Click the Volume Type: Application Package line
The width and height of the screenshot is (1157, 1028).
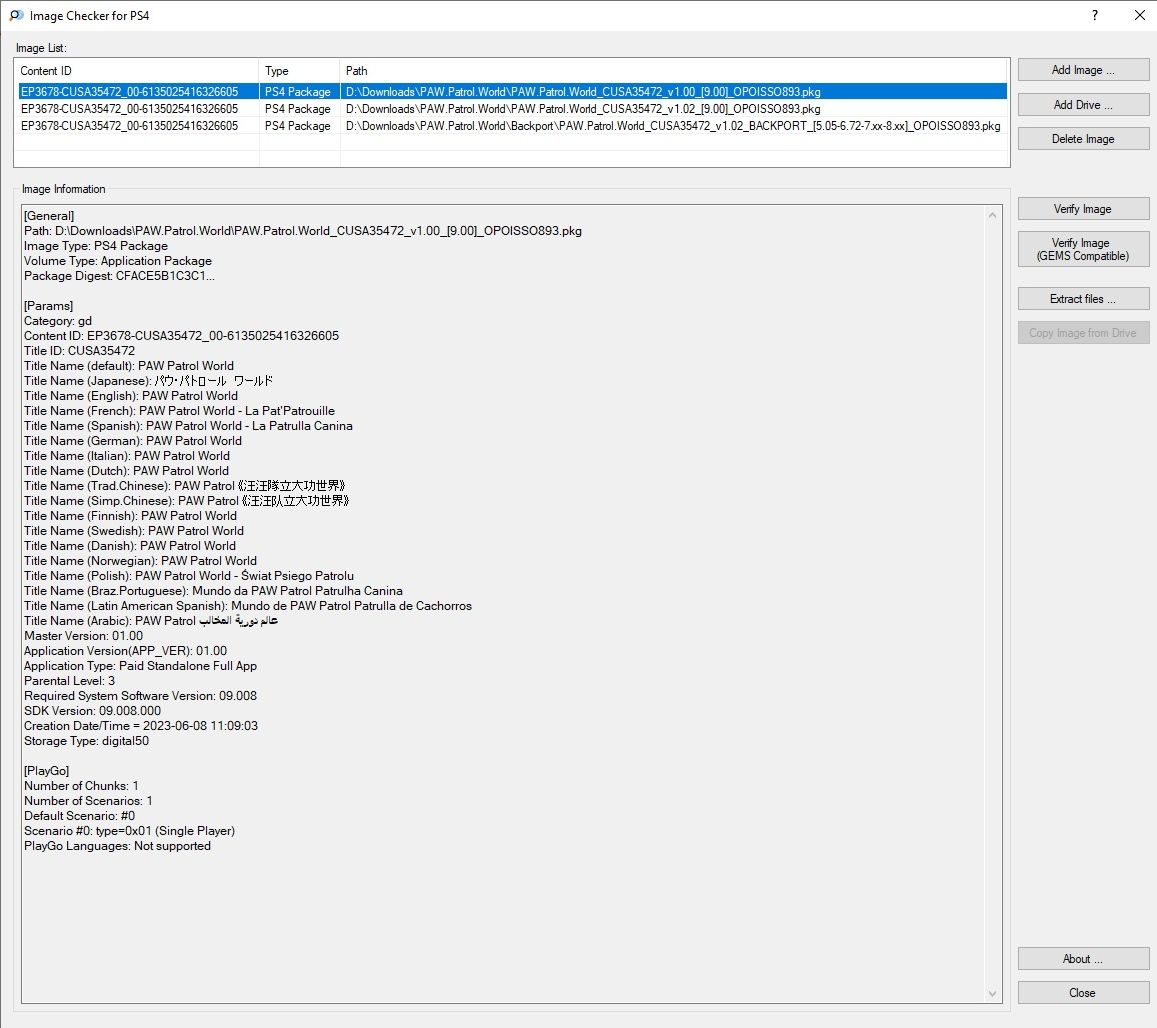pos(118,261)
